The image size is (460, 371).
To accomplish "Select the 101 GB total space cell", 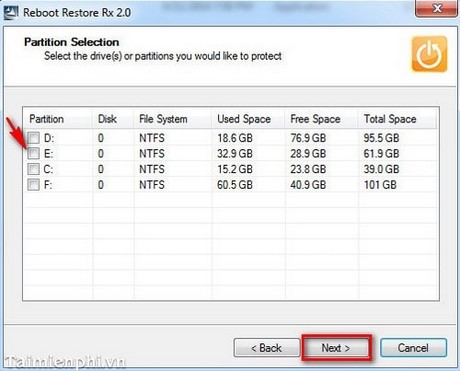I will pos(380,185).
